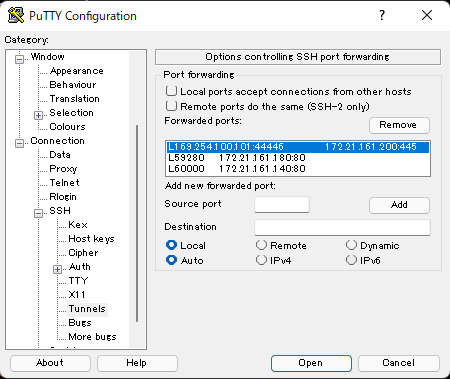The width and height of the screenshot is (450, 379).
Task: Toggle 'Remote ports do the same' checkbox
Action: click(171, 106)
